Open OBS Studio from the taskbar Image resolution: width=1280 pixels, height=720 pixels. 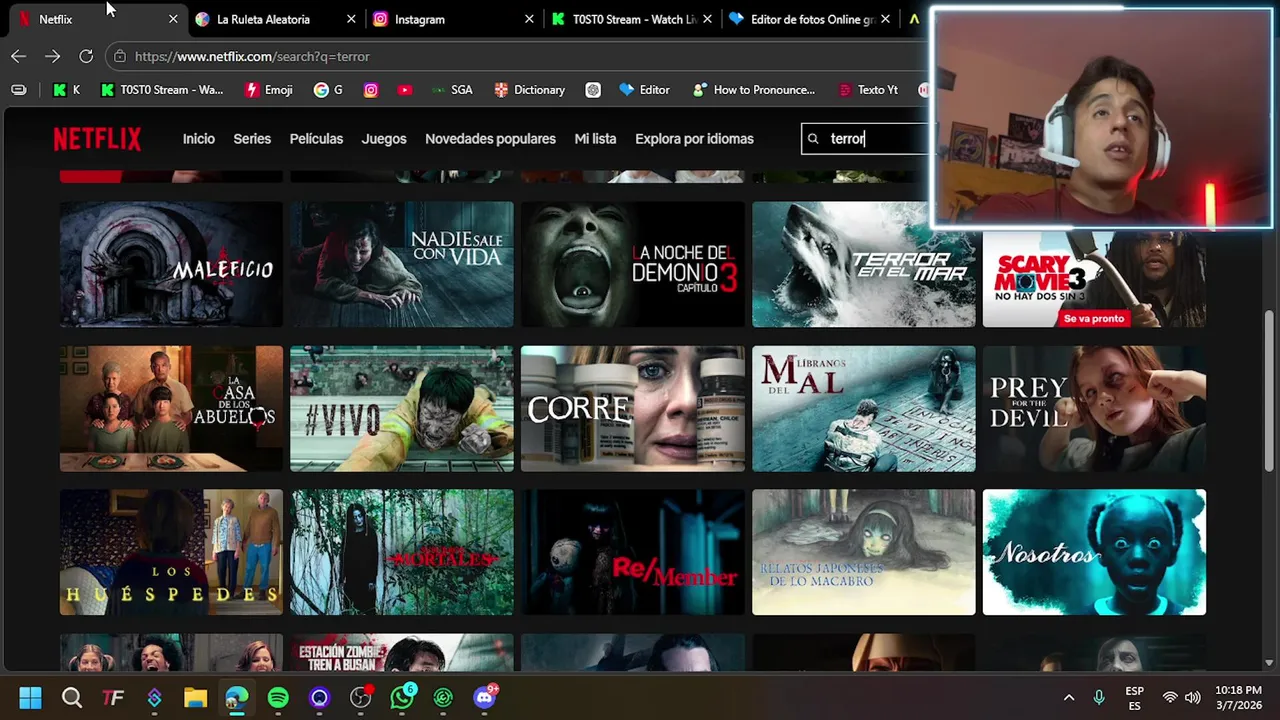tap(361, 698)
